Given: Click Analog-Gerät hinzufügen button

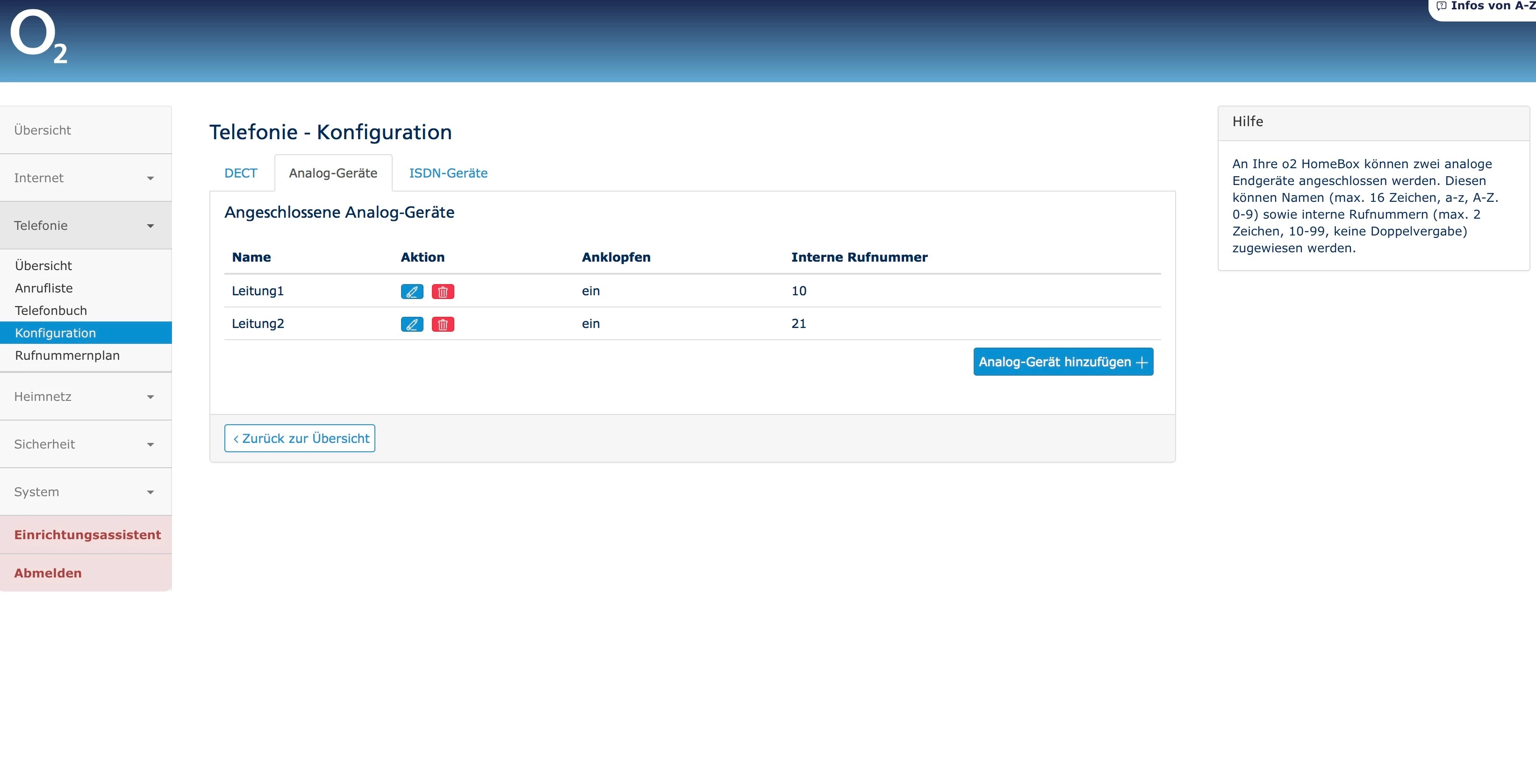Looking at the screenshot, I should 1062,362.
